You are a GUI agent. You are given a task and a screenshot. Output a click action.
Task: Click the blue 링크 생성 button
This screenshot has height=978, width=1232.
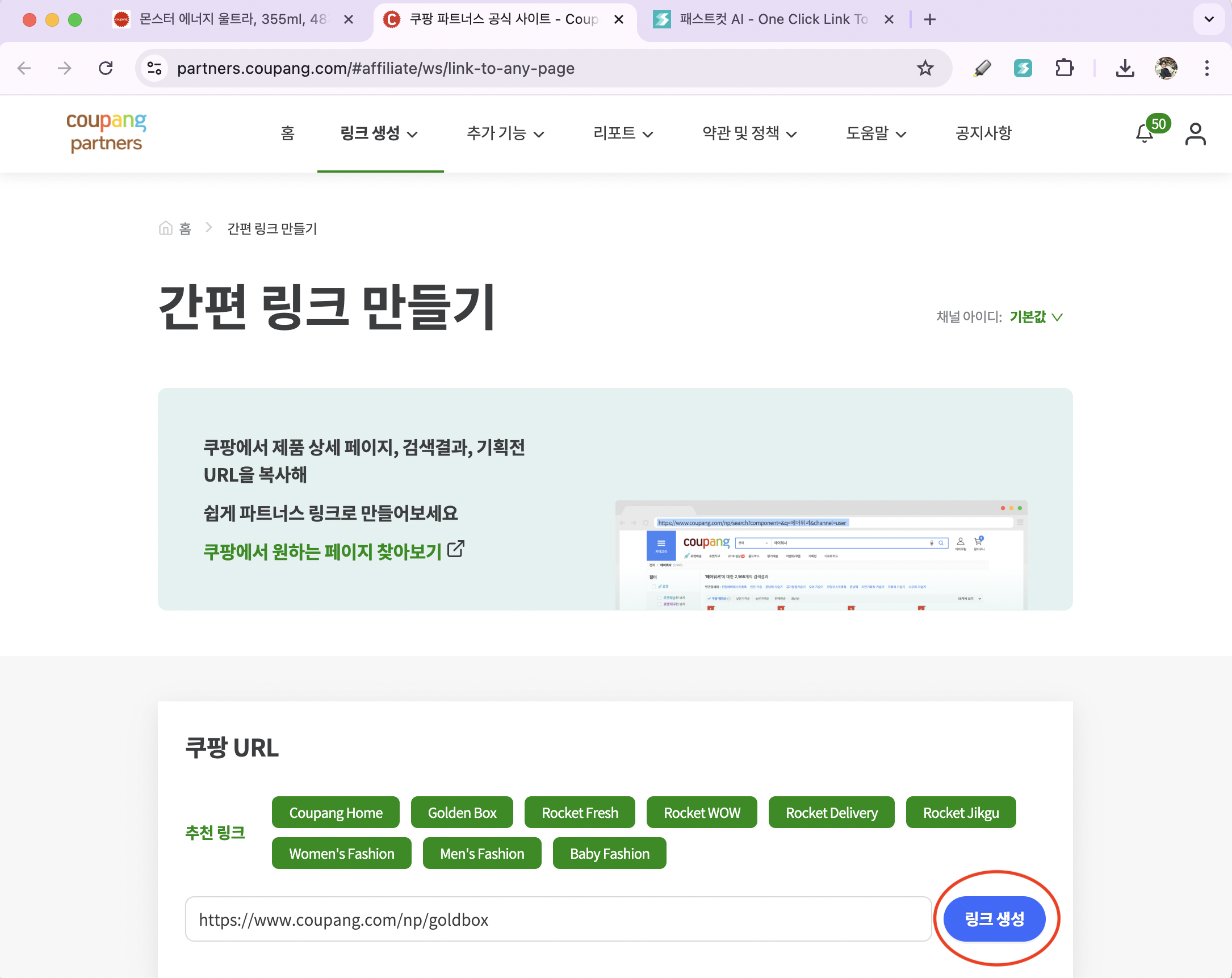pyautogui.click(x=994, y=918)
